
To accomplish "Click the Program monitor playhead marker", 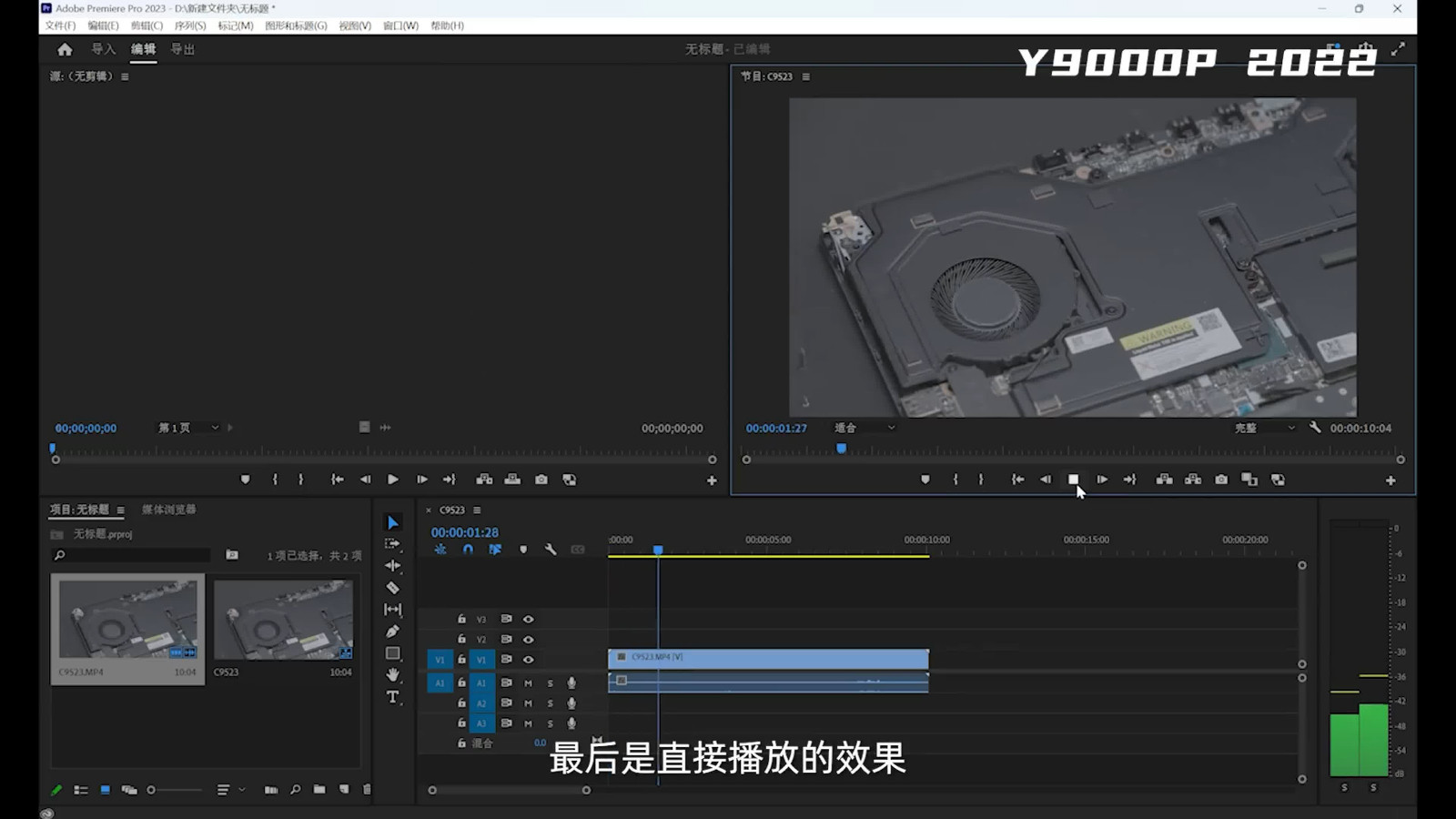I will (842, 449).
